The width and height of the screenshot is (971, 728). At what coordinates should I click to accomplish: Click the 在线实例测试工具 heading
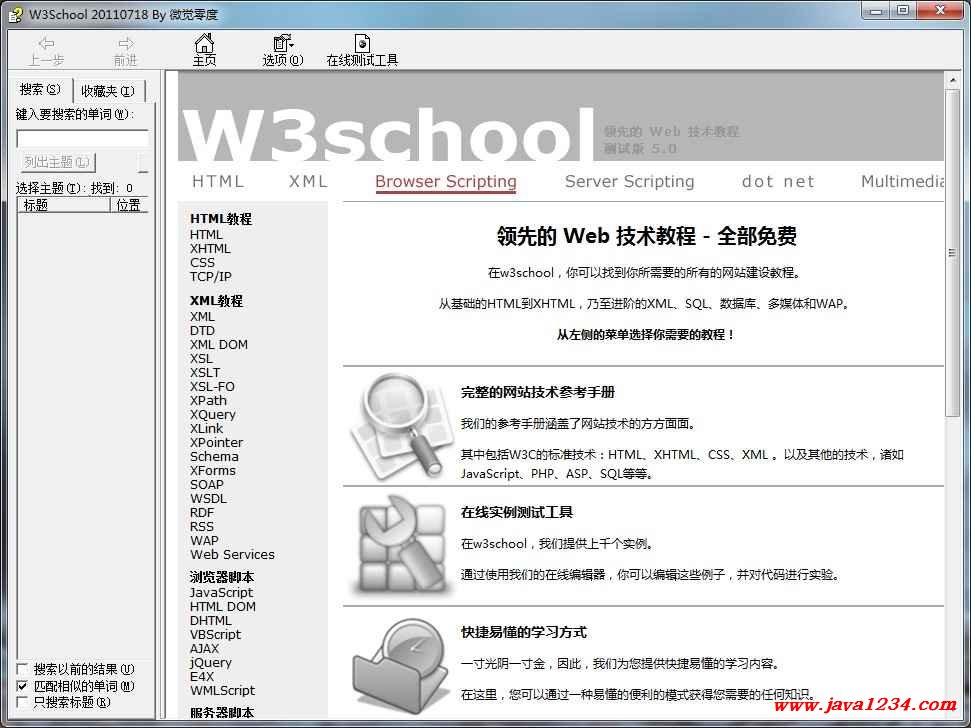517,513
